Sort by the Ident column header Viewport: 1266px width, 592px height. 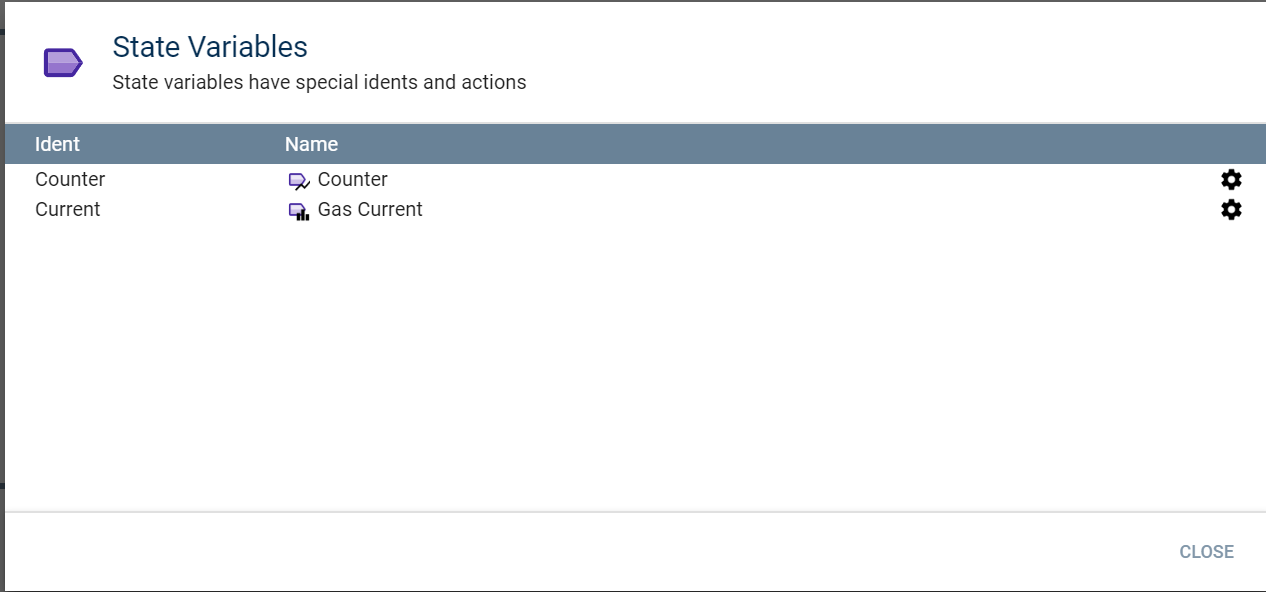[57, 144]
